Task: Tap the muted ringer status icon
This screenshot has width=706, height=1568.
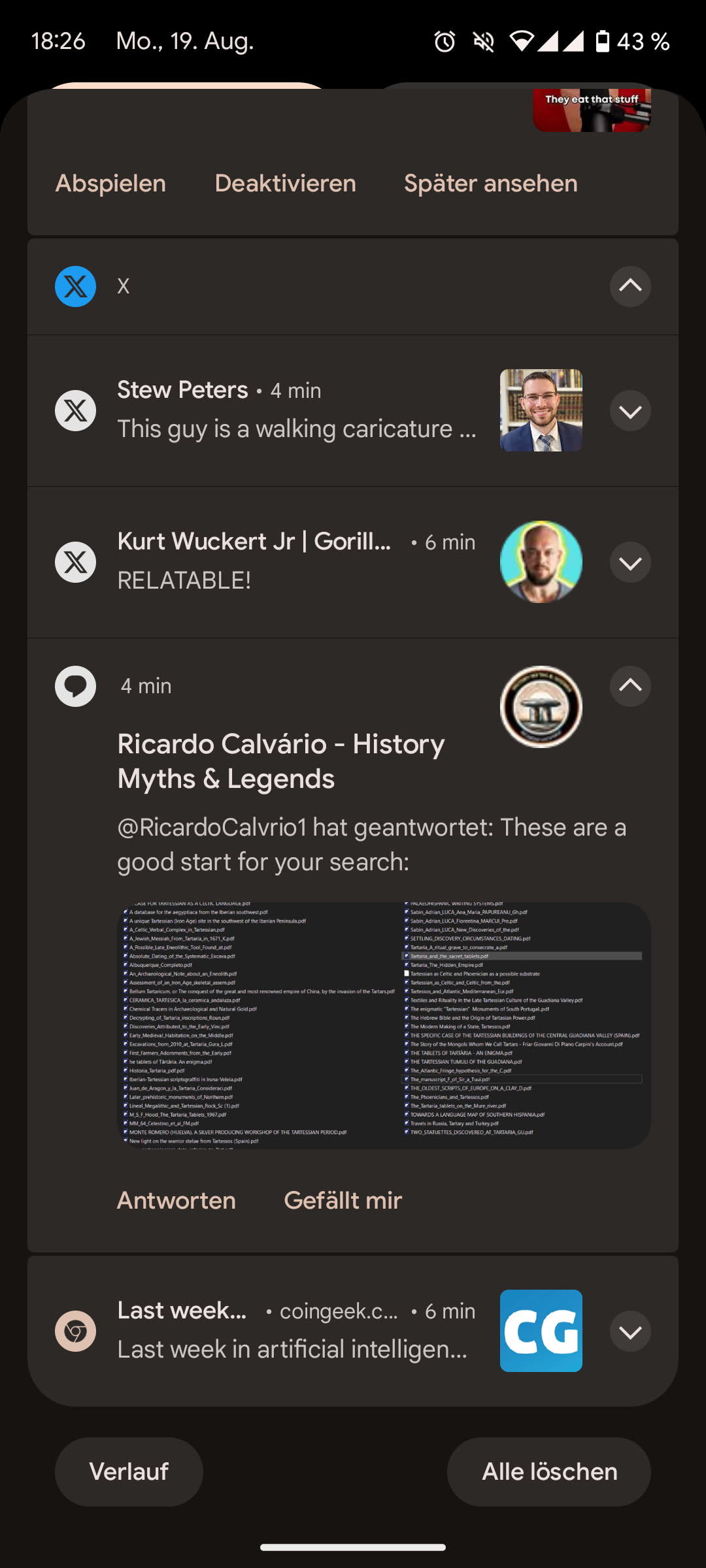Action: (x=484, y=42)
